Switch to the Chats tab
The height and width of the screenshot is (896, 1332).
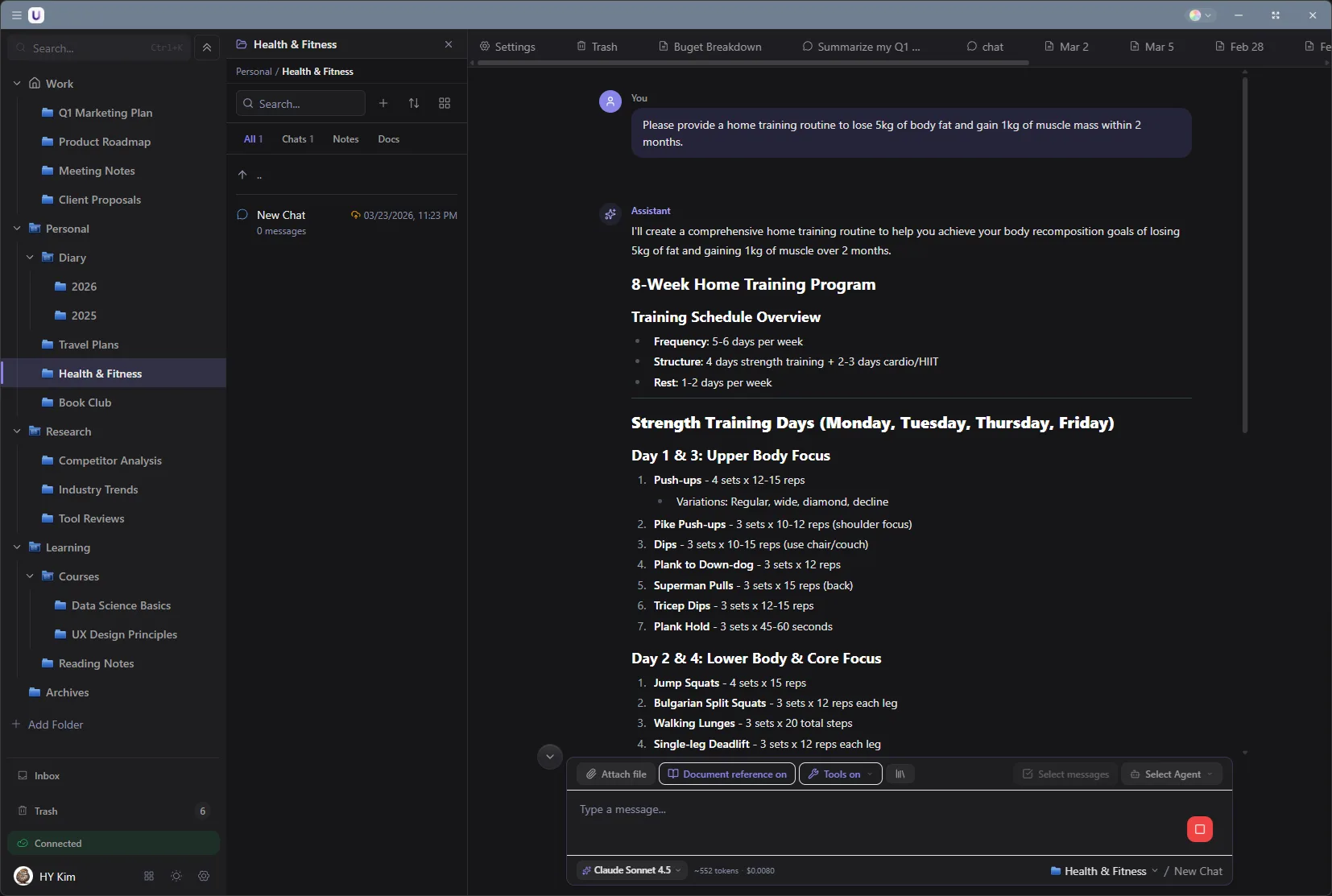click(296, 138)
